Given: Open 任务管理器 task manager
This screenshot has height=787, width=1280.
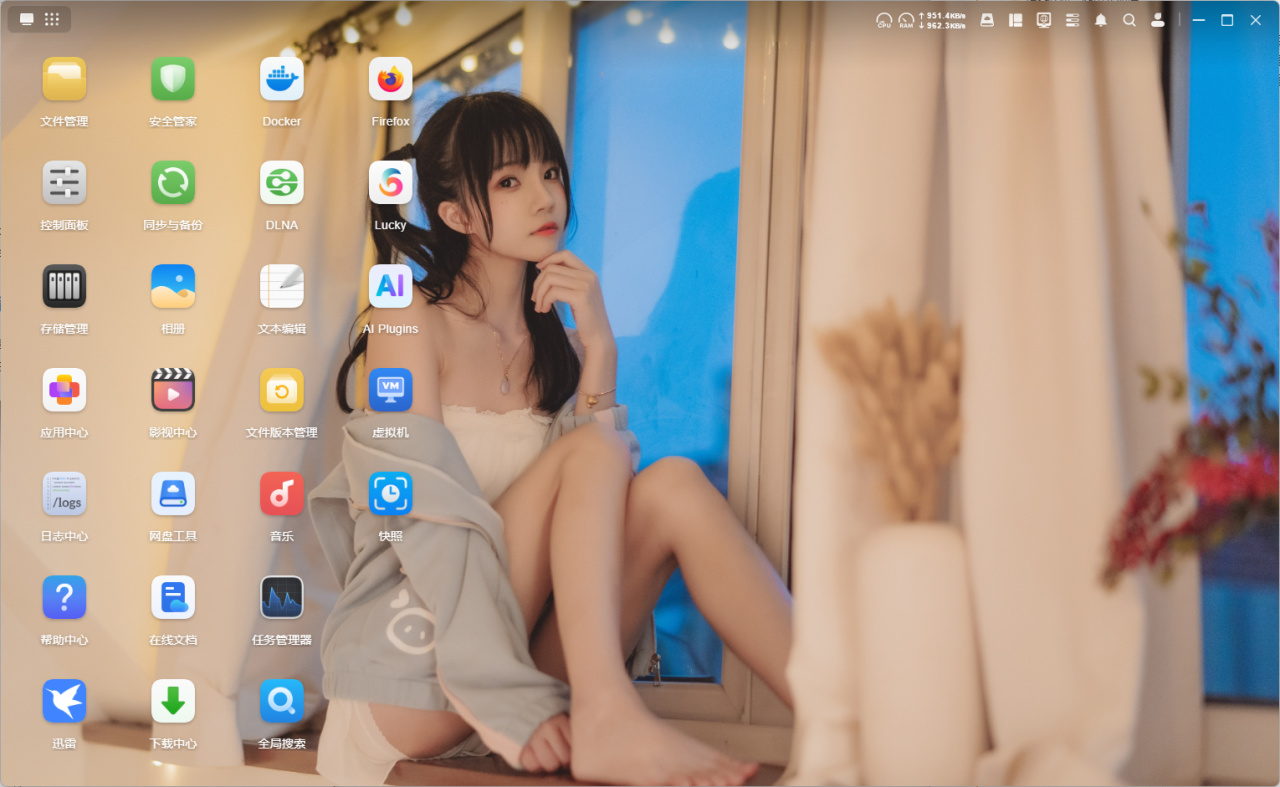Looking at the screenshot, I should coord(282,597).
